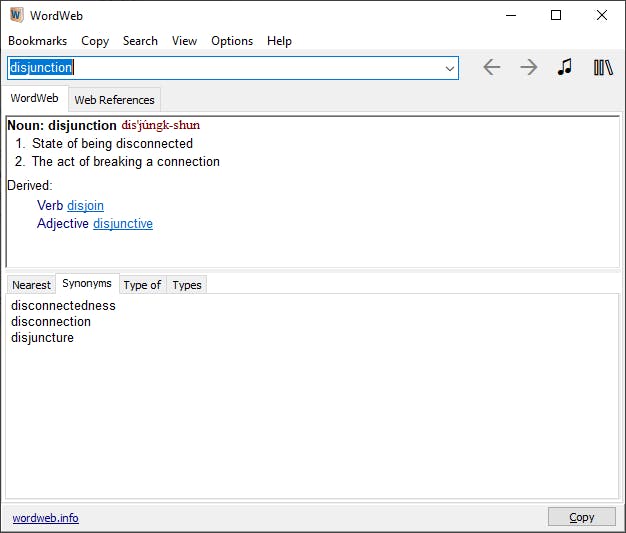Switch to the Web References tab
The image size is (626, 533).
[114, 100]
